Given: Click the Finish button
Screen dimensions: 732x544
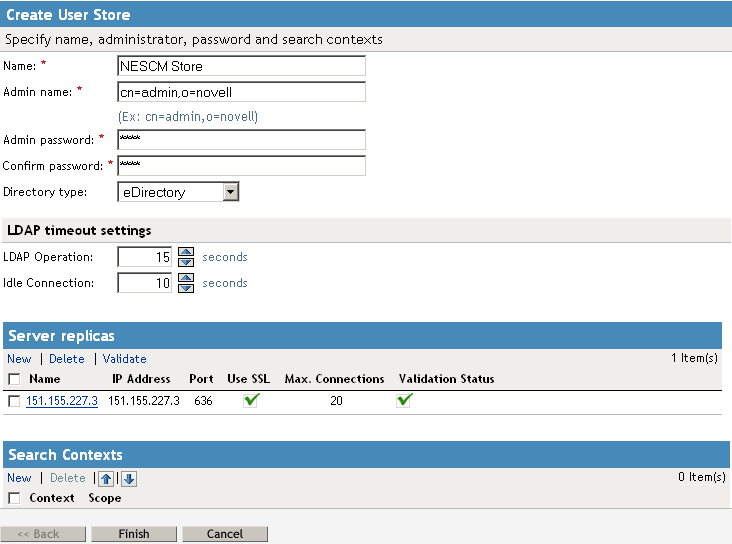Looking at the screenshot, I should pyautogui.click(x=134, y=534).
